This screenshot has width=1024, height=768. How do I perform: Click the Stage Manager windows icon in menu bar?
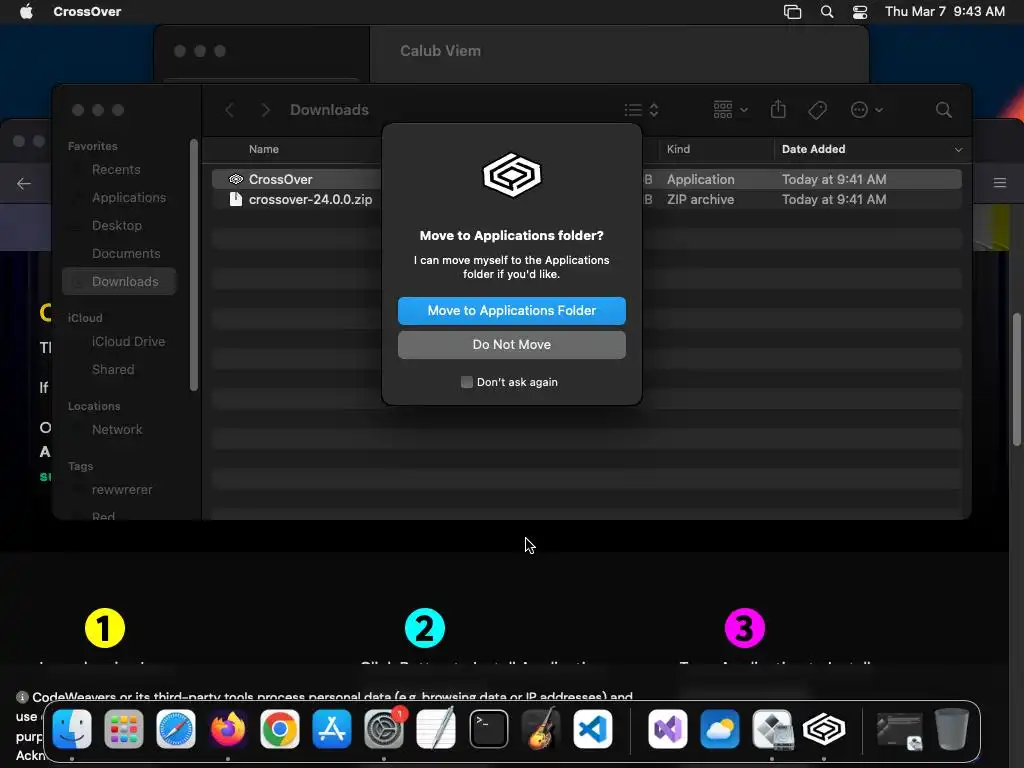[x=792, y=11]
